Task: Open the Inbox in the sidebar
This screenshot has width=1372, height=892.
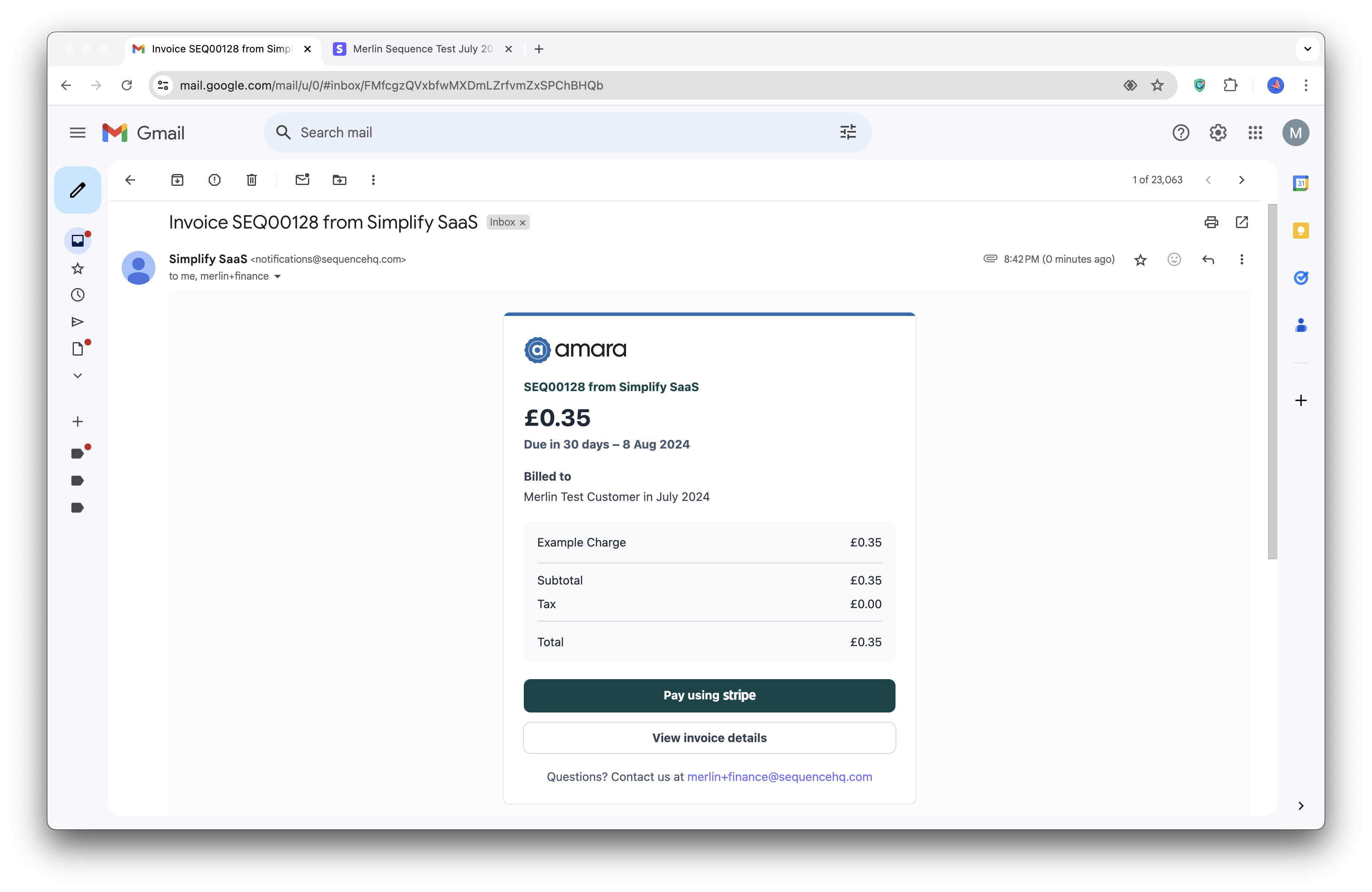Action: click(77, 240)
